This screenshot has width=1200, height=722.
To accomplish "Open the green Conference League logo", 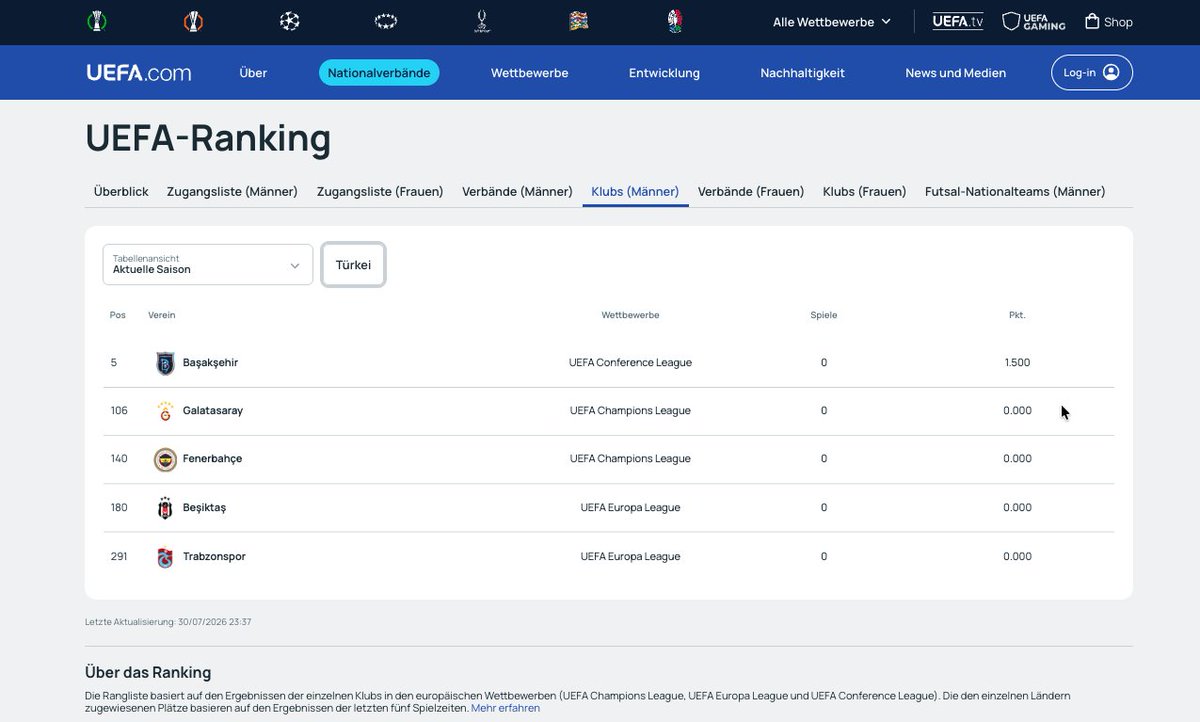I will pyautogui.click(x=97, y=21).
